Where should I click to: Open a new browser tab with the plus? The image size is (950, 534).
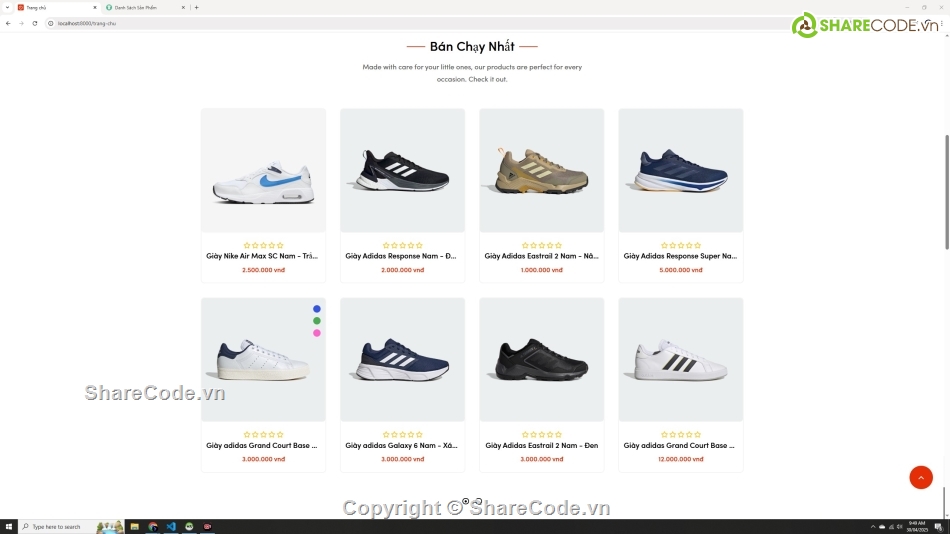pos(196,7)
